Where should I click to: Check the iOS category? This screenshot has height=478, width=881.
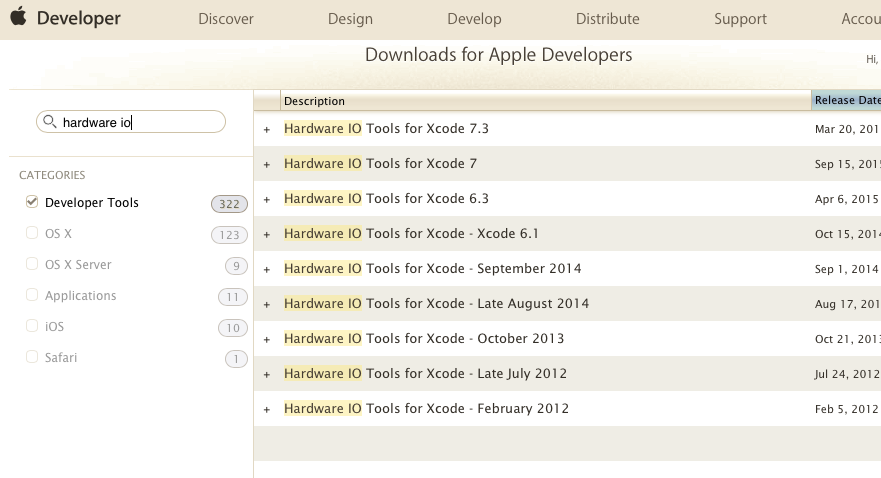[32, 325]
